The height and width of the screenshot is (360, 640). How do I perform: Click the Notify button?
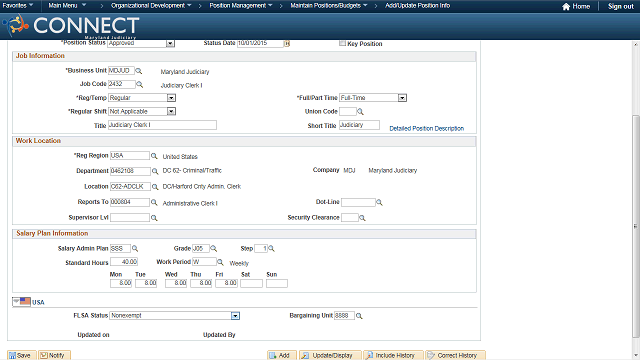[54, 356]
